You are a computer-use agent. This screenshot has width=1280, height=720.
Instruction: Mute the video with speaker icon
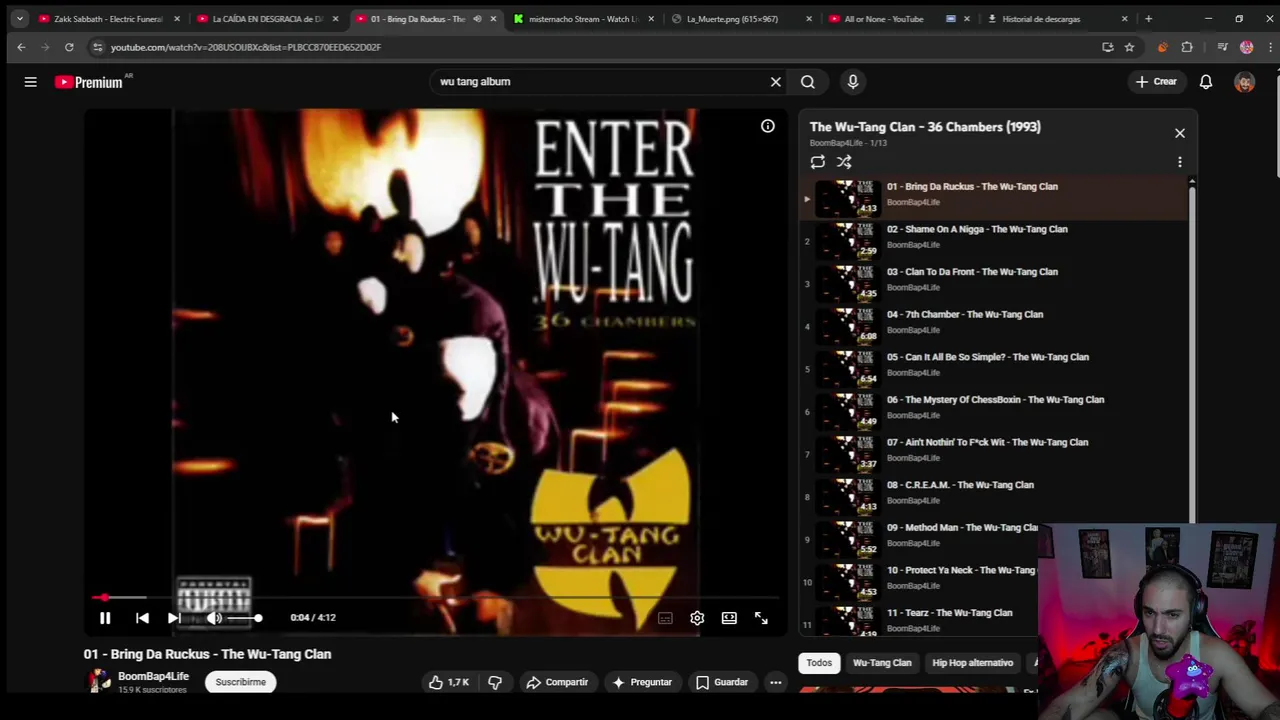[214, 618]
